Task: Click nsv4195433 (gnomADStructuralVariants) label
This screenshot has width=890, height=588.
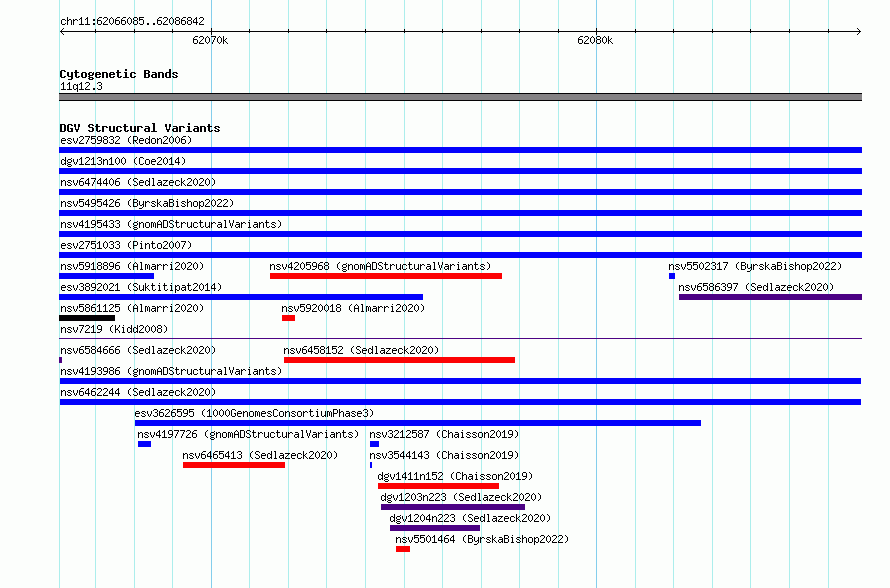Action: (171, 224)
